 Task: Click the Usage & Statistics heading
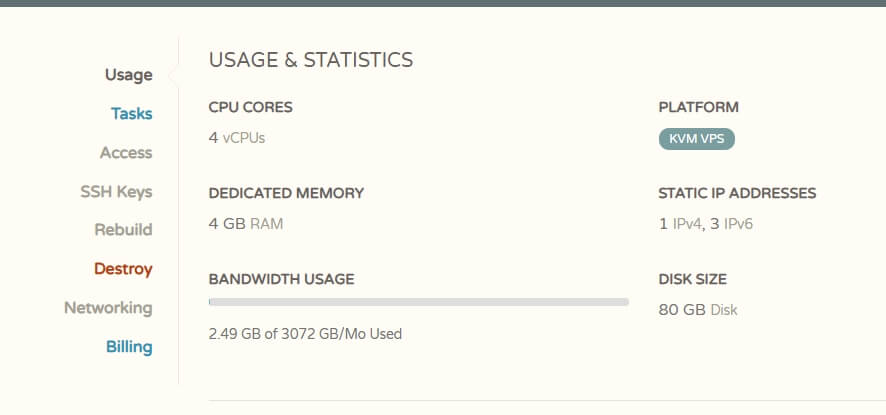[x=310, y=61]
